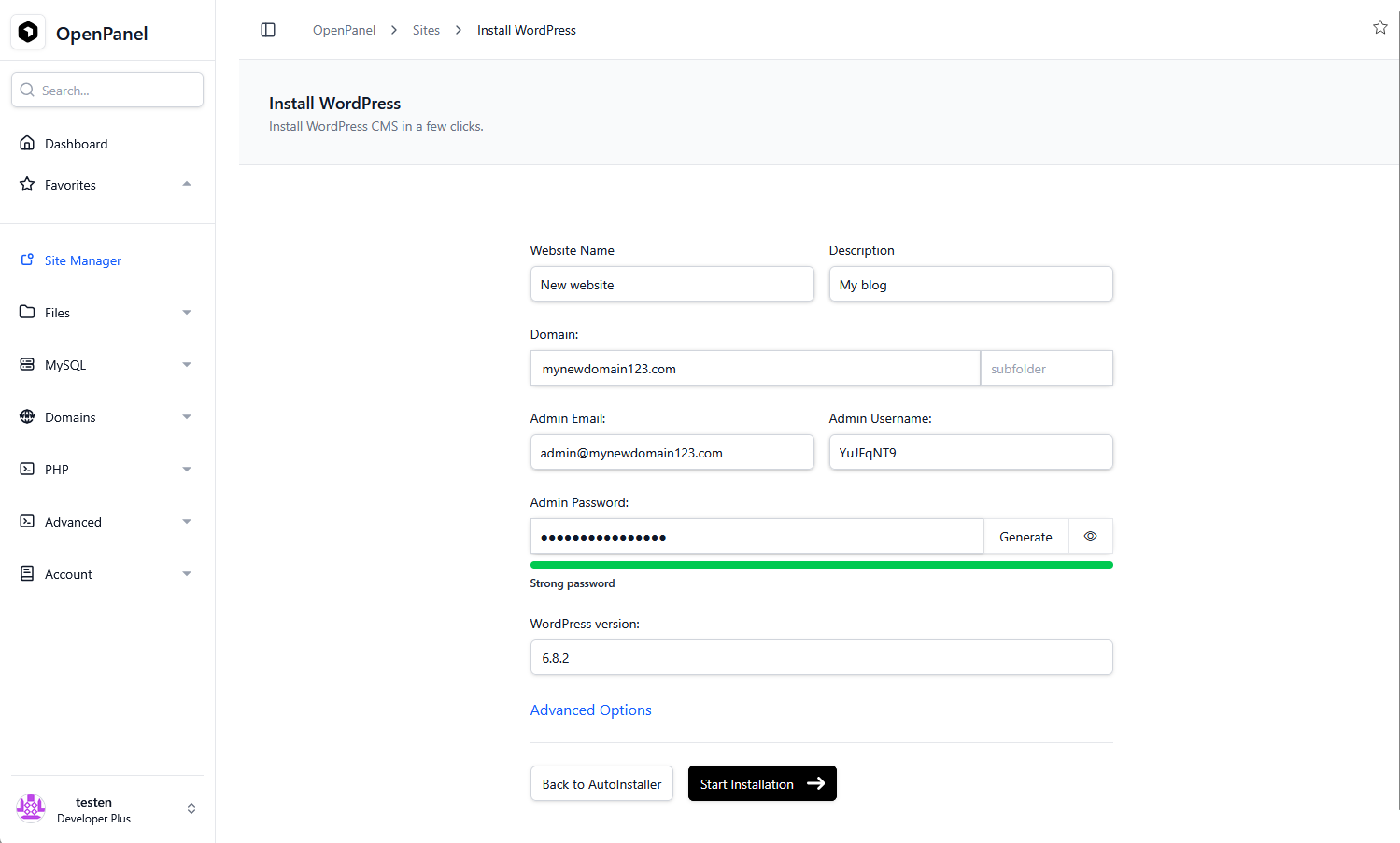Open the OpenPanel breadcrumb link
This screenshot has width=1400, height=843.
(344, 30)
